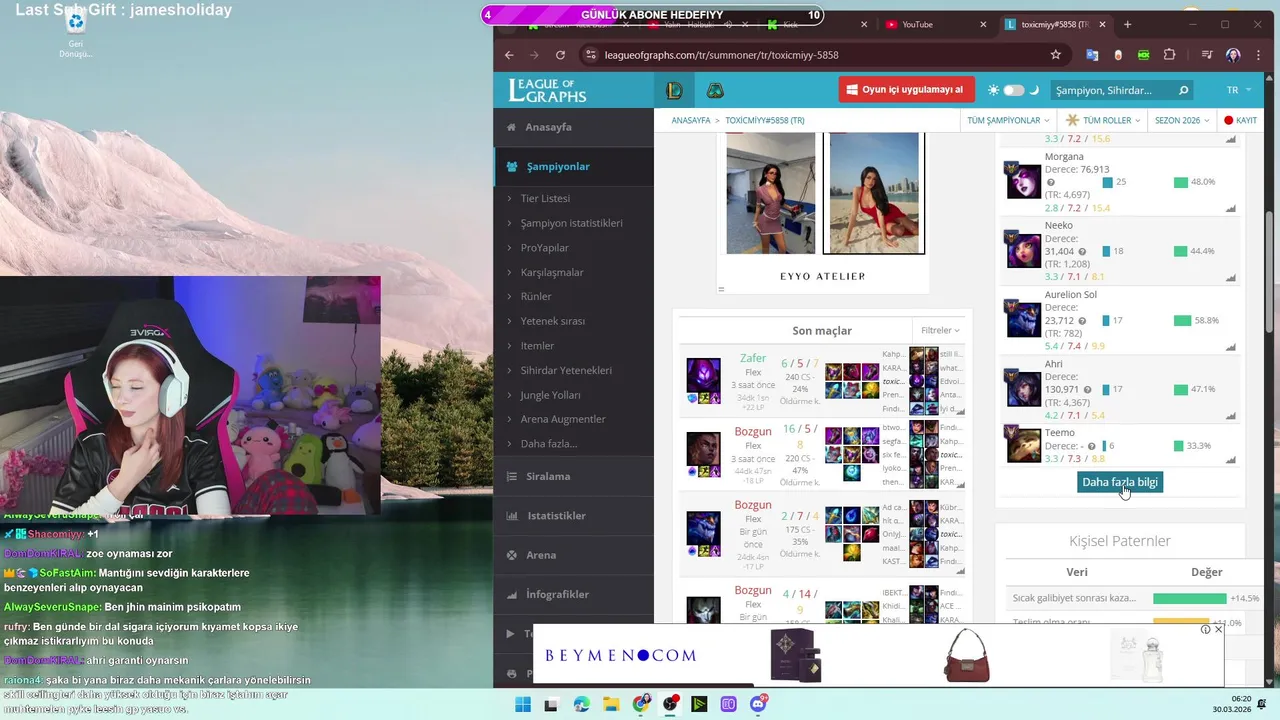
Task: Open Rünler link
Action: tap(536, 296)
